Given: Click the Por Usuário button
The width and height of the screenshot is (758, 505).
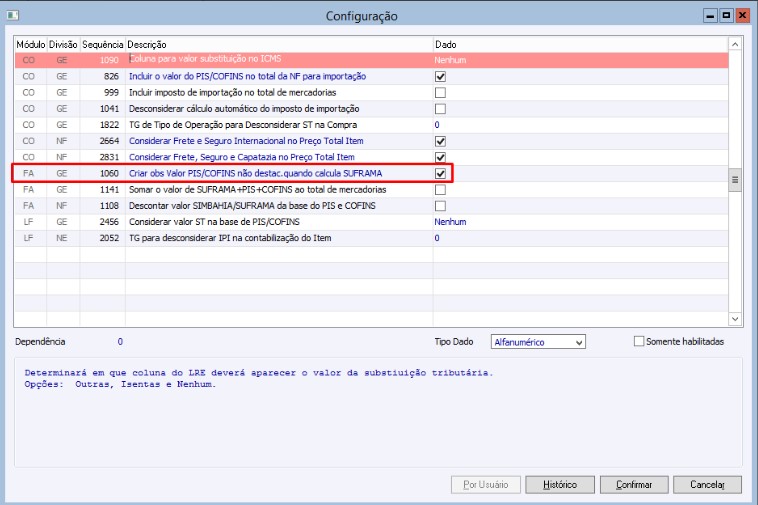Looking at the screenshot, I should click(486, 484).
